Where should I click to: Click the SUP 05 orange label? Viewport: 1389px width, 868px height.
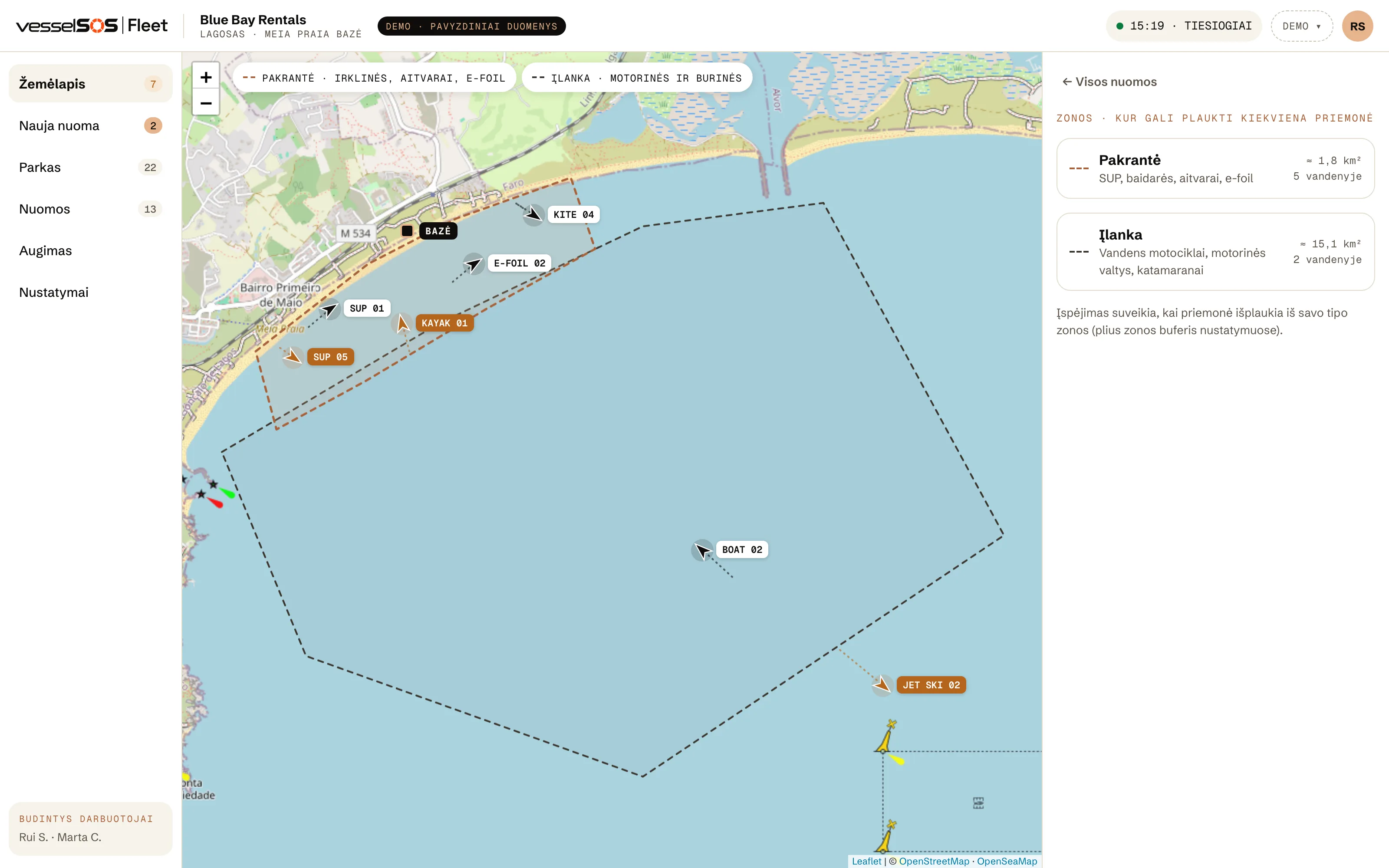click(x=330, y=357)
